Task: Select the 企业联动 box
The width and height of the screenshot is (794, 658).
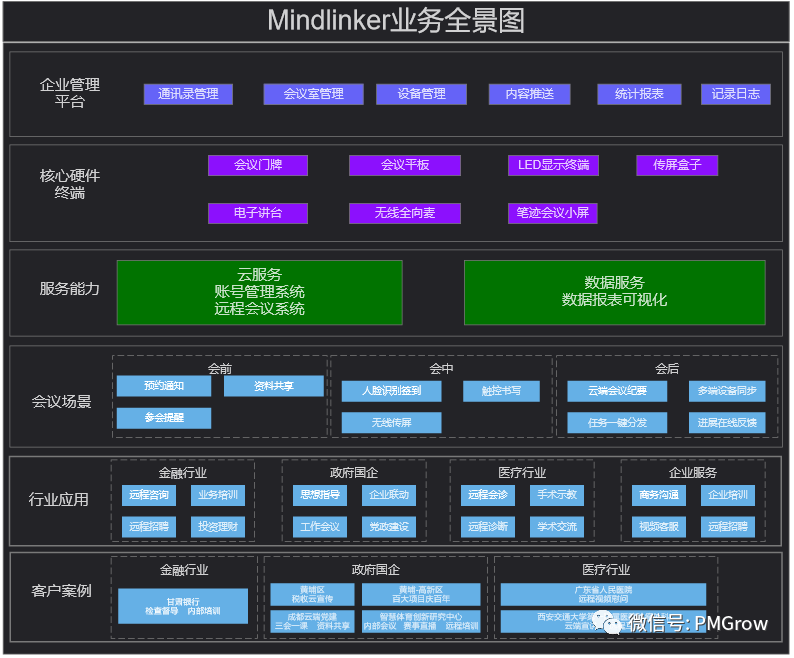Action: [389, 495]
